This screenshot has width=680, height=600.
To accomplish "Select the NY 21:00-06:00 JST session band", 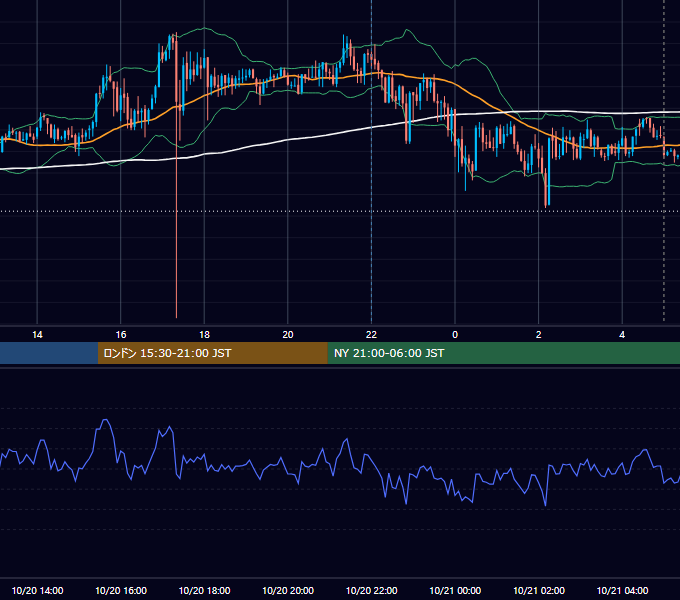I will pyautogui.click(x=503, y=353).
